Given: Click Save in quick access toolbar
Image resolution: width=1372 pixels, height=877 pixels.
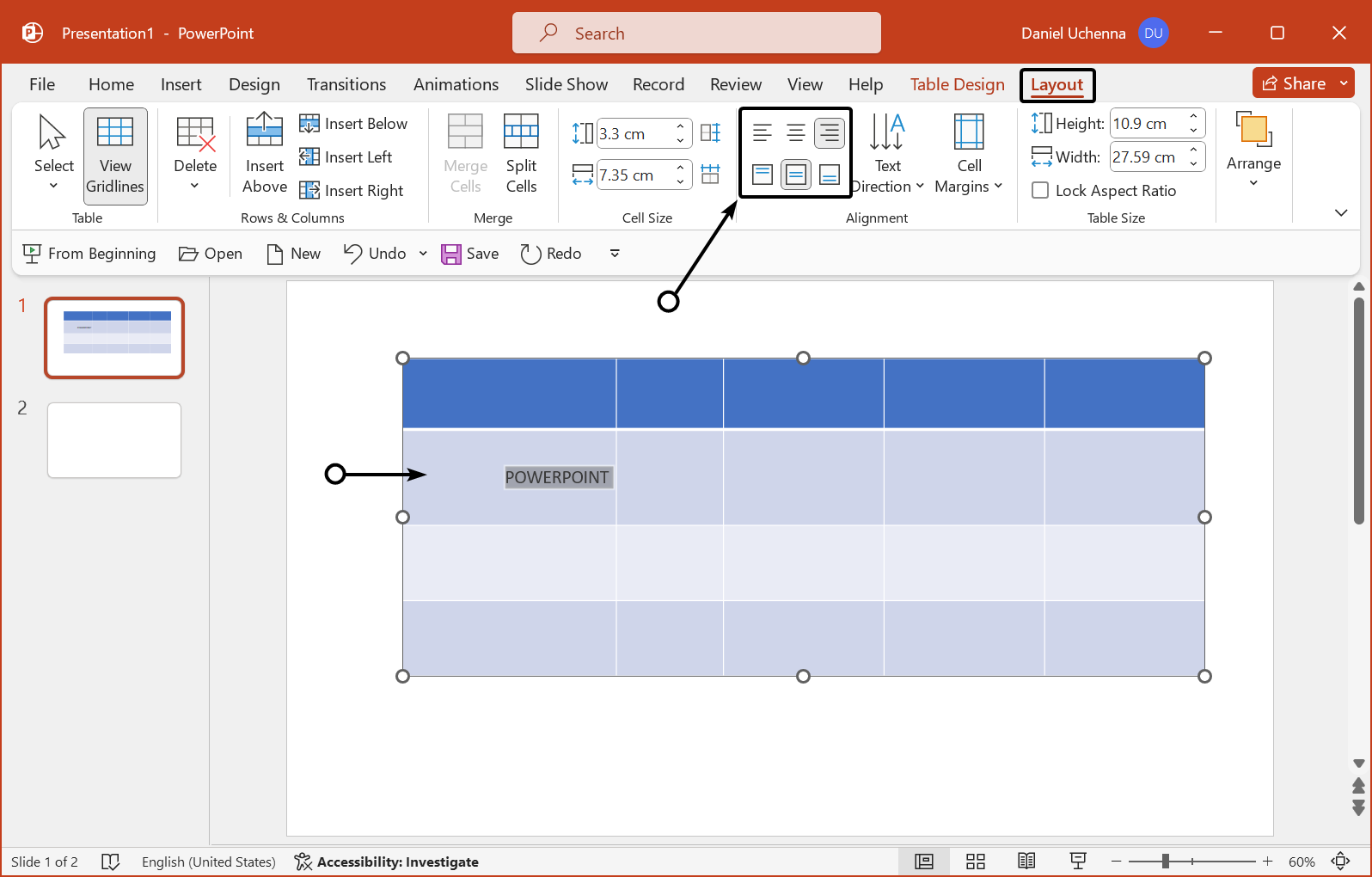Looking at the screenshot, I should click(470, 254).
